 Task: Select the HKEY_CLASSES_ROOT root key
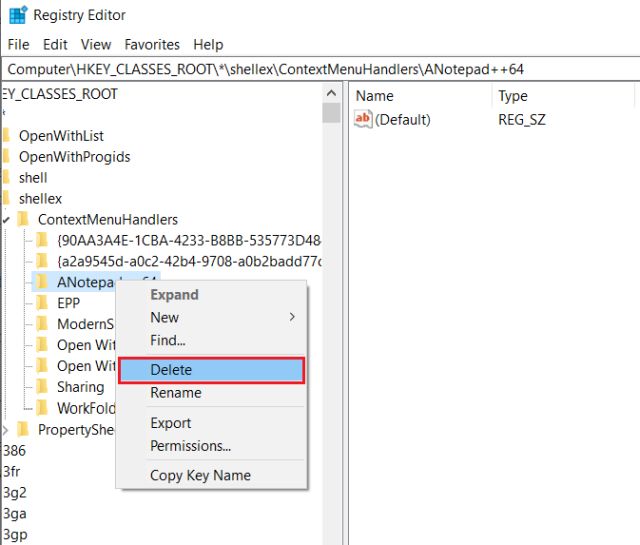(59, 94)
